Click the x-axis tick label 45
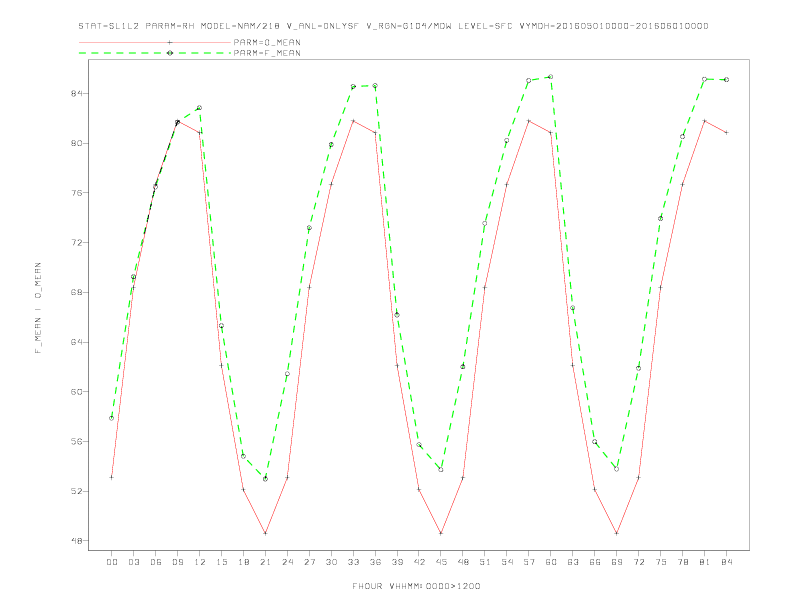792x612 pixels. click(x=441, y=562)
